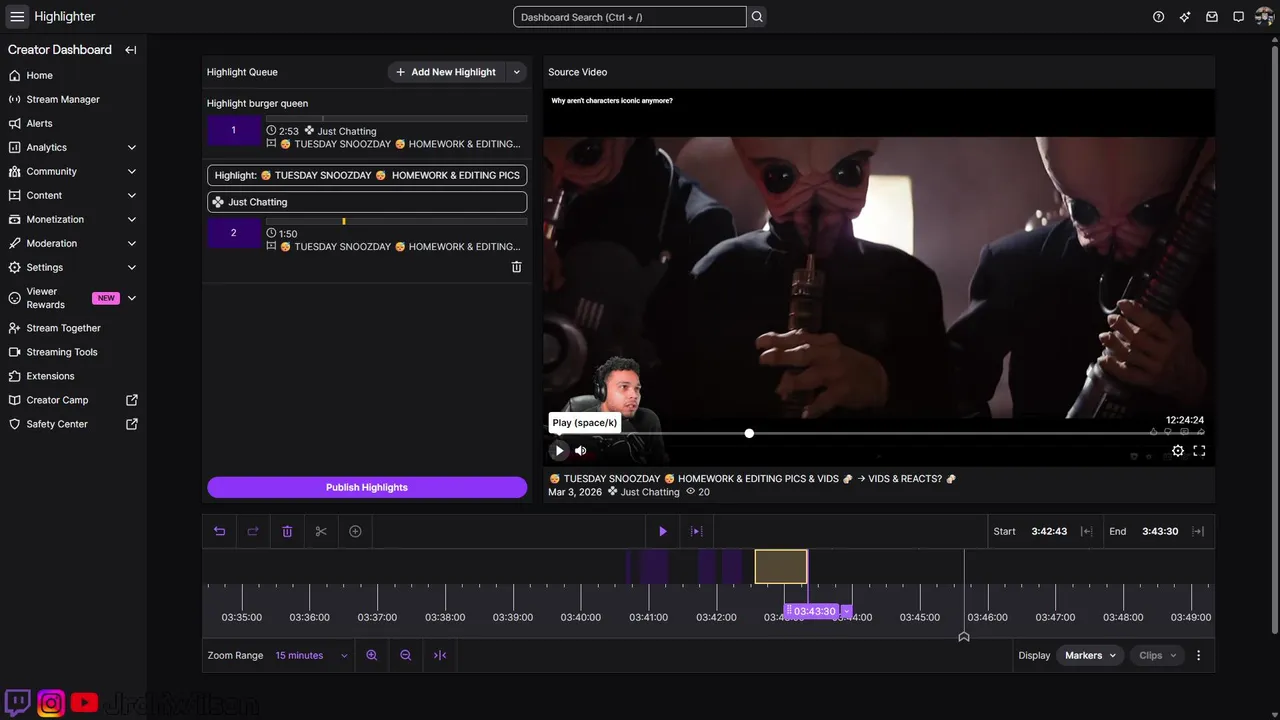Viewport: 1280px width, 720px height.
Task: Expand the Viewer Rewards sidebar section
Action: [x=132, y=298]
